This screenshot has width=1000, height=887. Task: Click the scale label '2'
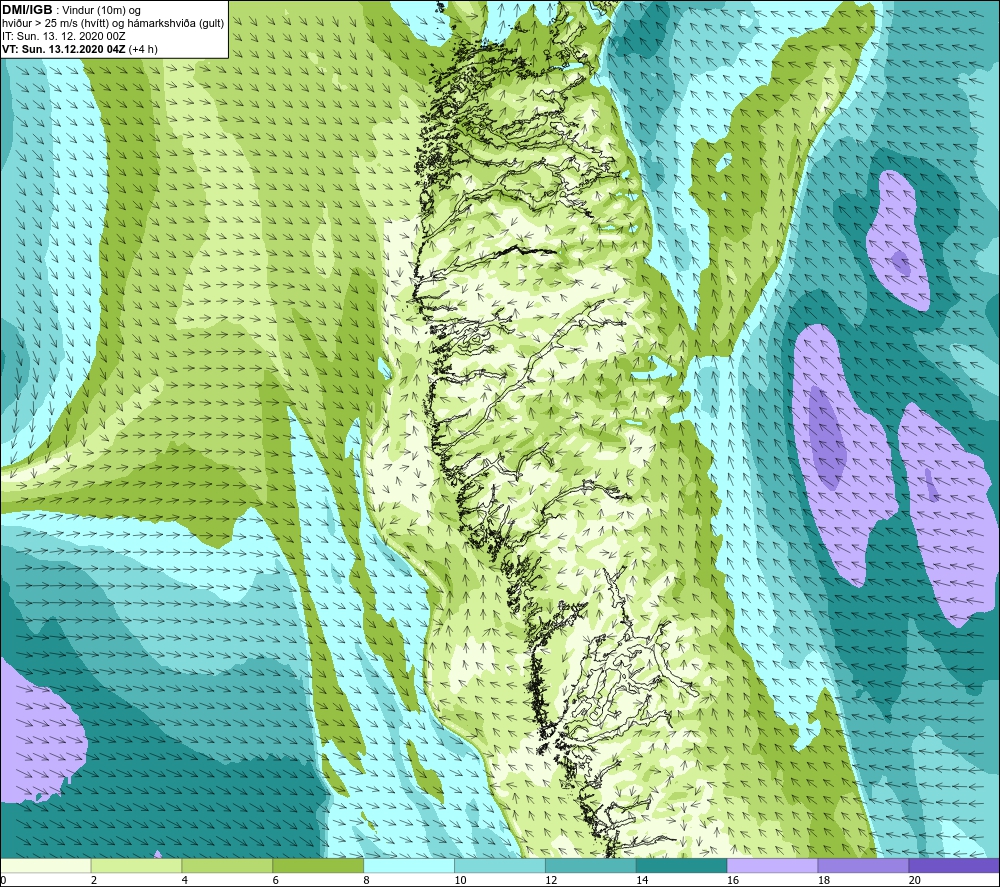tap(94, 880)
